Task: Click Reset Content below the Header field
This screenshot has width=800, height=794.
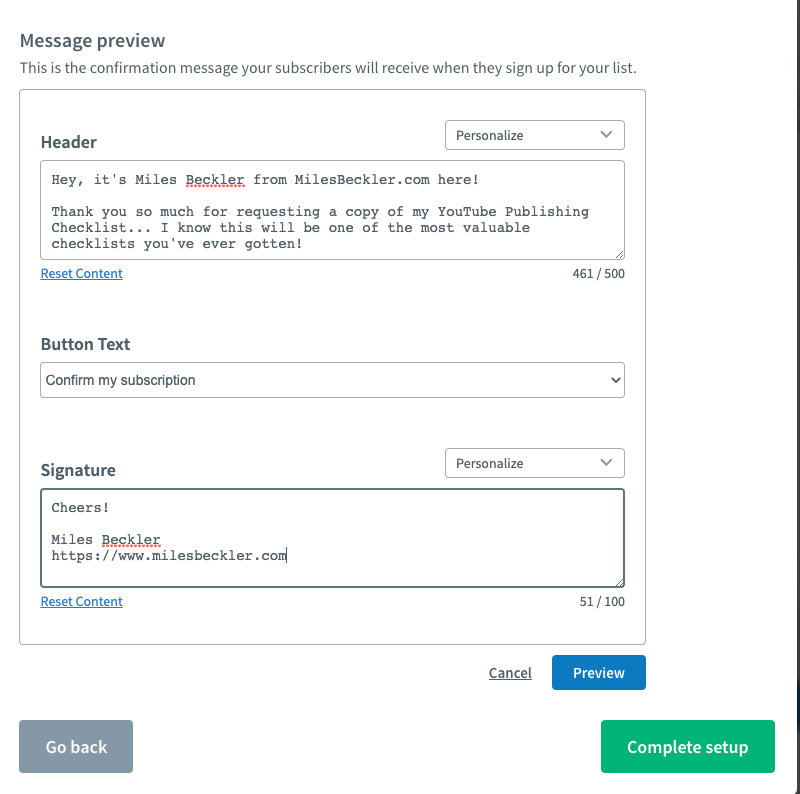Action: pos(82,274)
